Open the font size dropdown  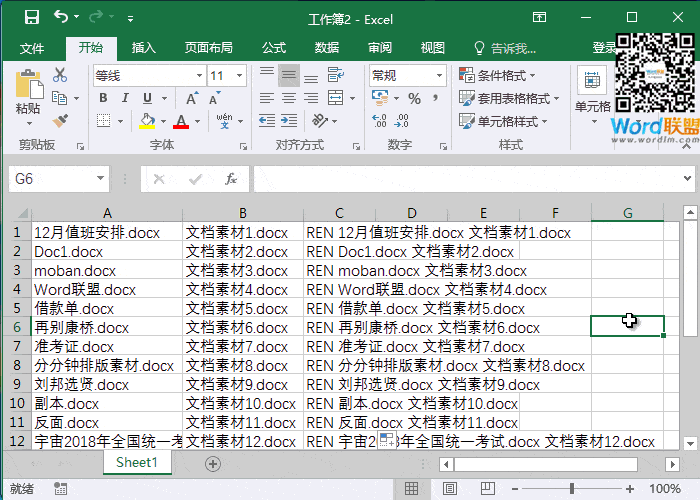[x=240, y=75]
